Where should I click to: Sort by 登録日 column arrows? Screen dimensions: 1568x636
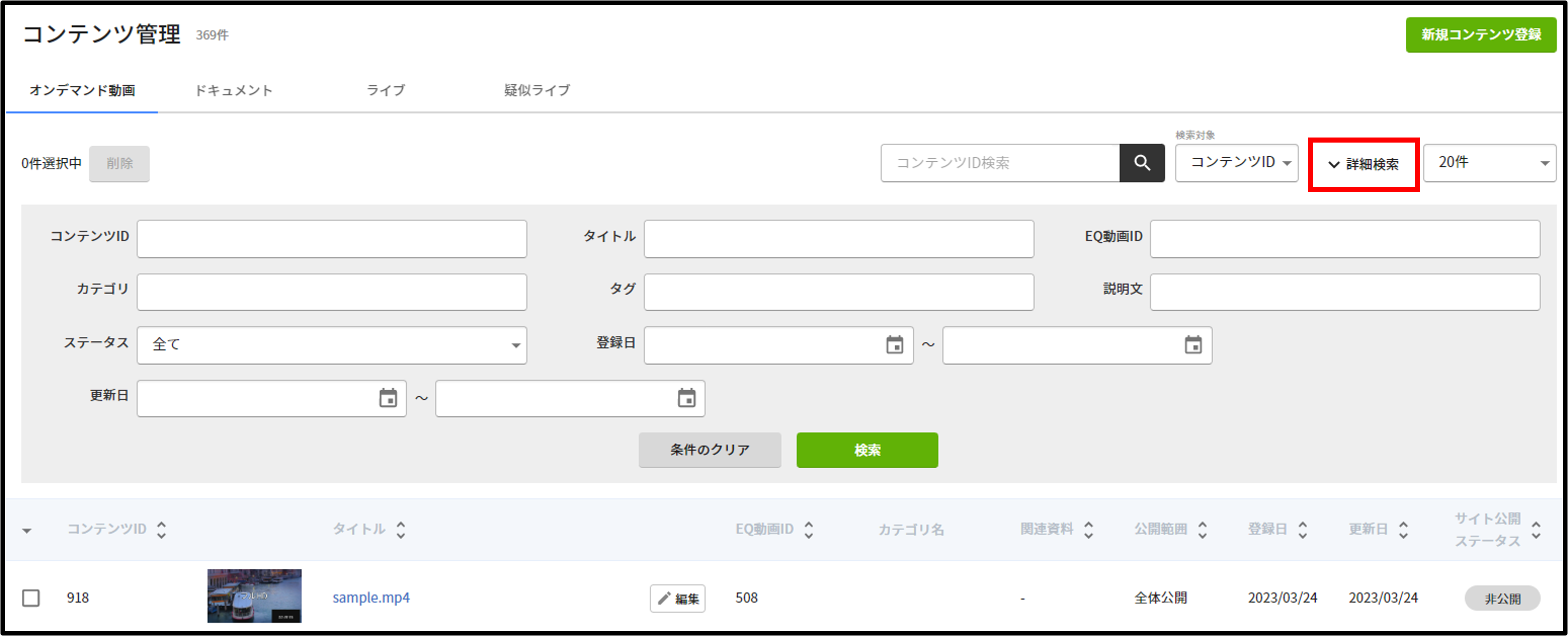[x=1303, y=529]
